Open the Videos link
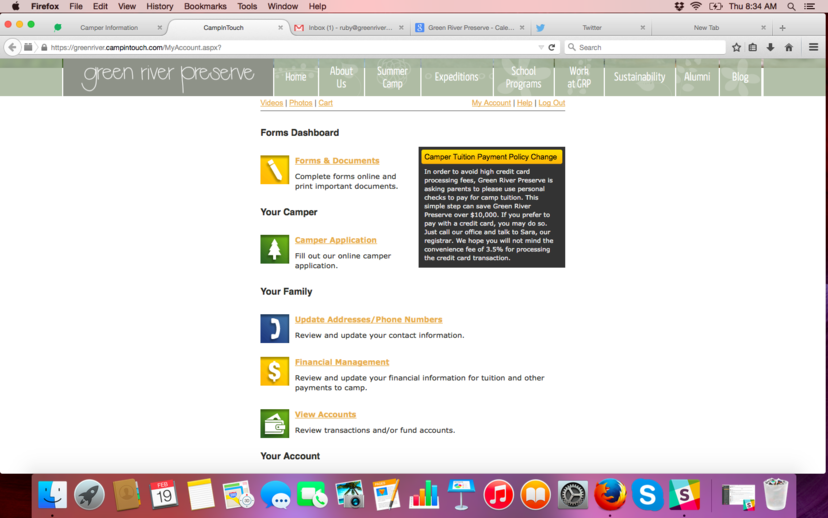Screen dimensions: 828x518 271,103
